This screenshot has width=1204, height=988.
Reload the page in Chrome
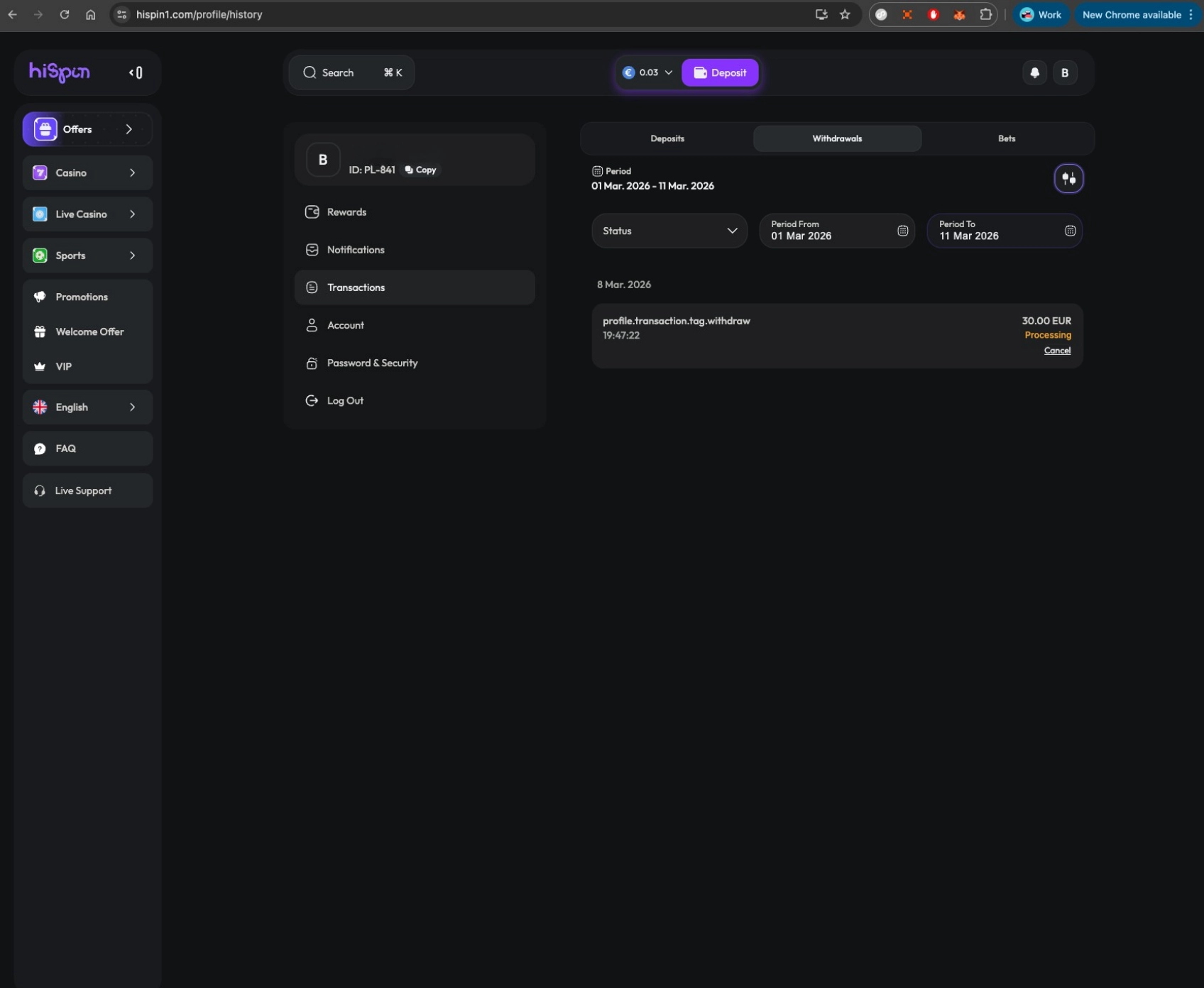tap(65, 14)
